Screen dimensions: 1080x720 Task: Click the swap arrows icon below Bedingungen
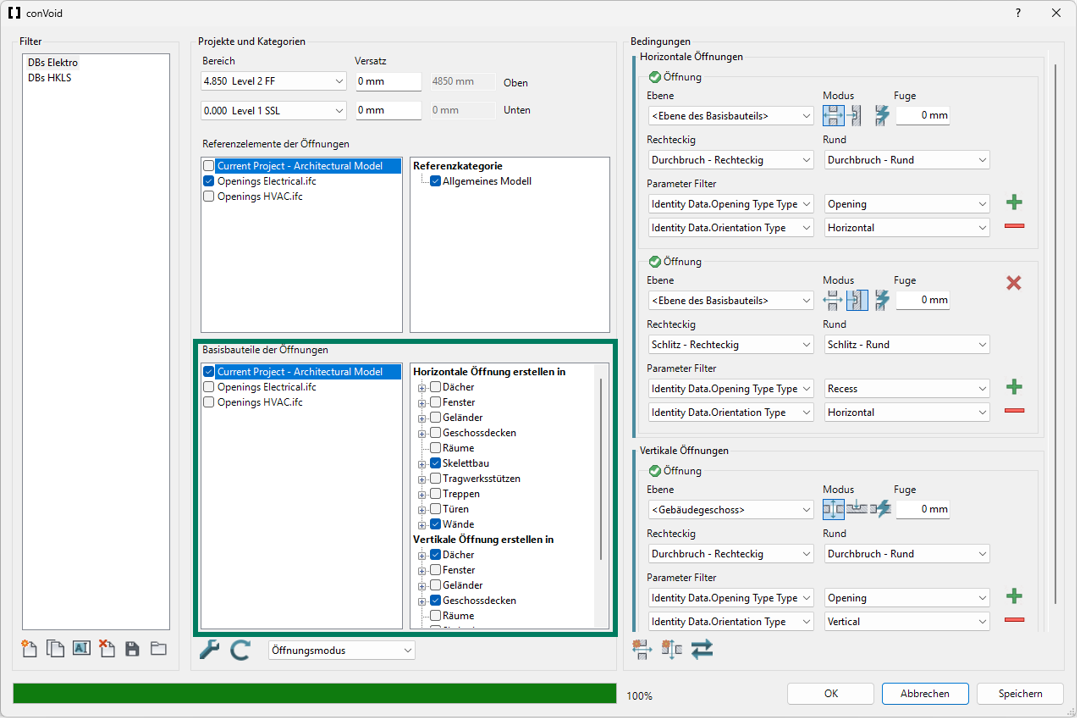coord(702,650)
